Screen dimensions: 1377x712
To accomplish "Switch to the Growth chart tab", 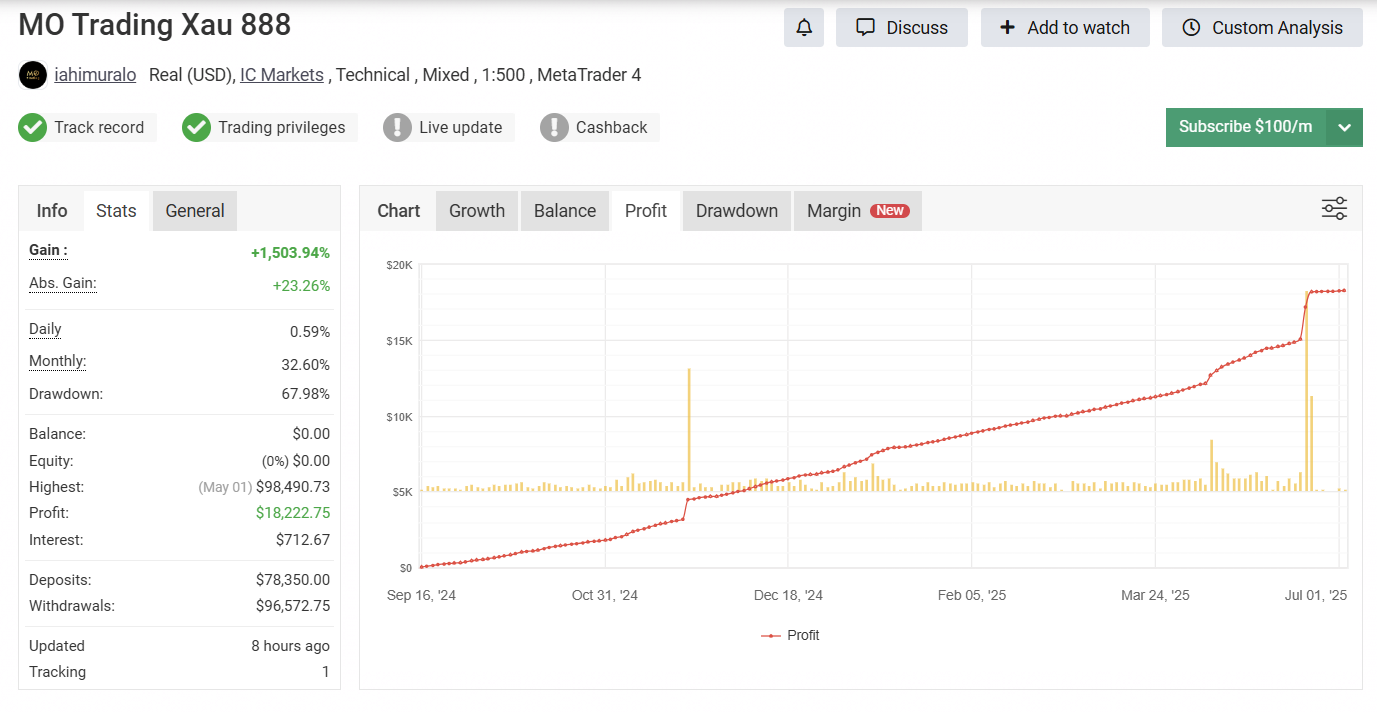I will click(477, 211).
